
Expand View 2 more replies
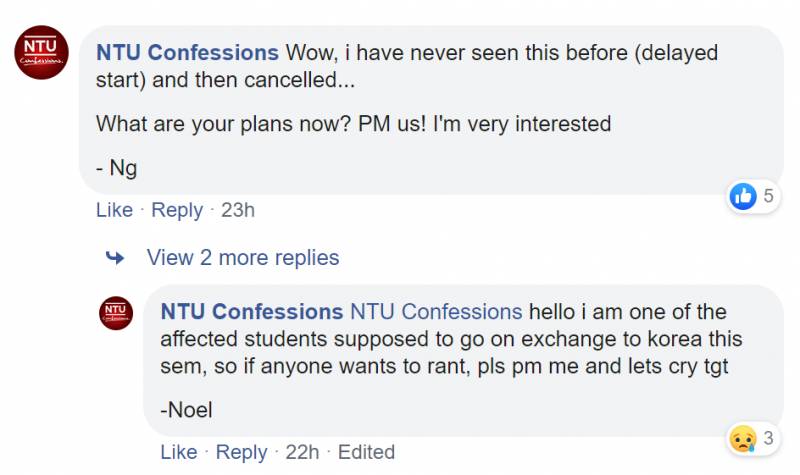click(x=243, y=258)
